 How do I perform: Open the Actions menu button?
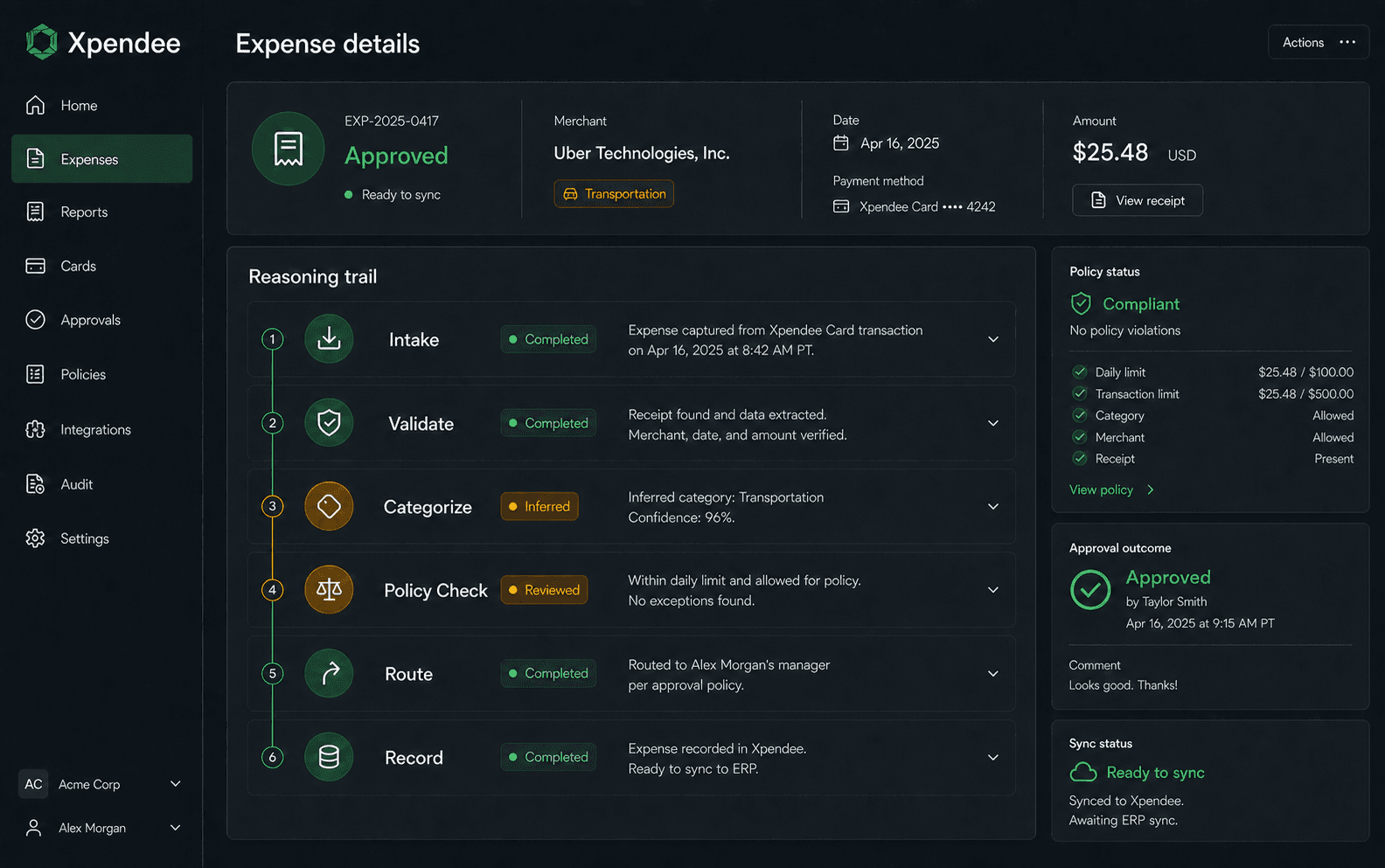point(1319,42)
